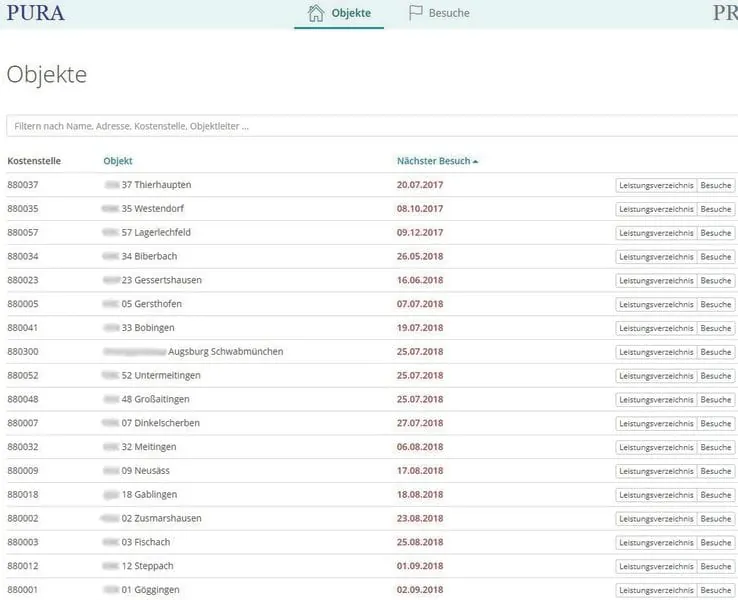Click visit date 06.08.2018 for Meitingen

[x=420, y=447]
